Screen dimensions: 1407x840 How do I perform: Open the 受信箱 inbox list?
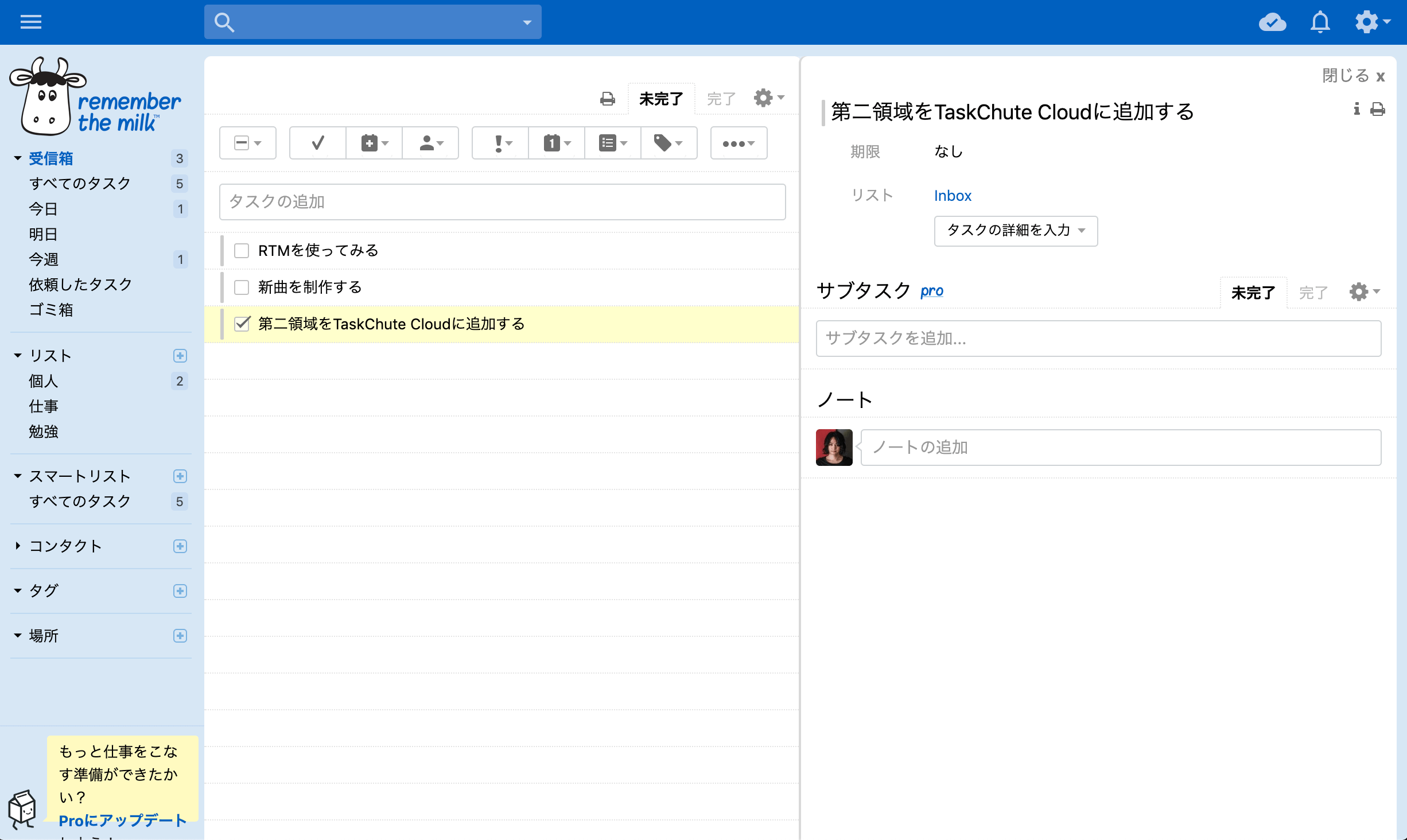tap(51, 158)
